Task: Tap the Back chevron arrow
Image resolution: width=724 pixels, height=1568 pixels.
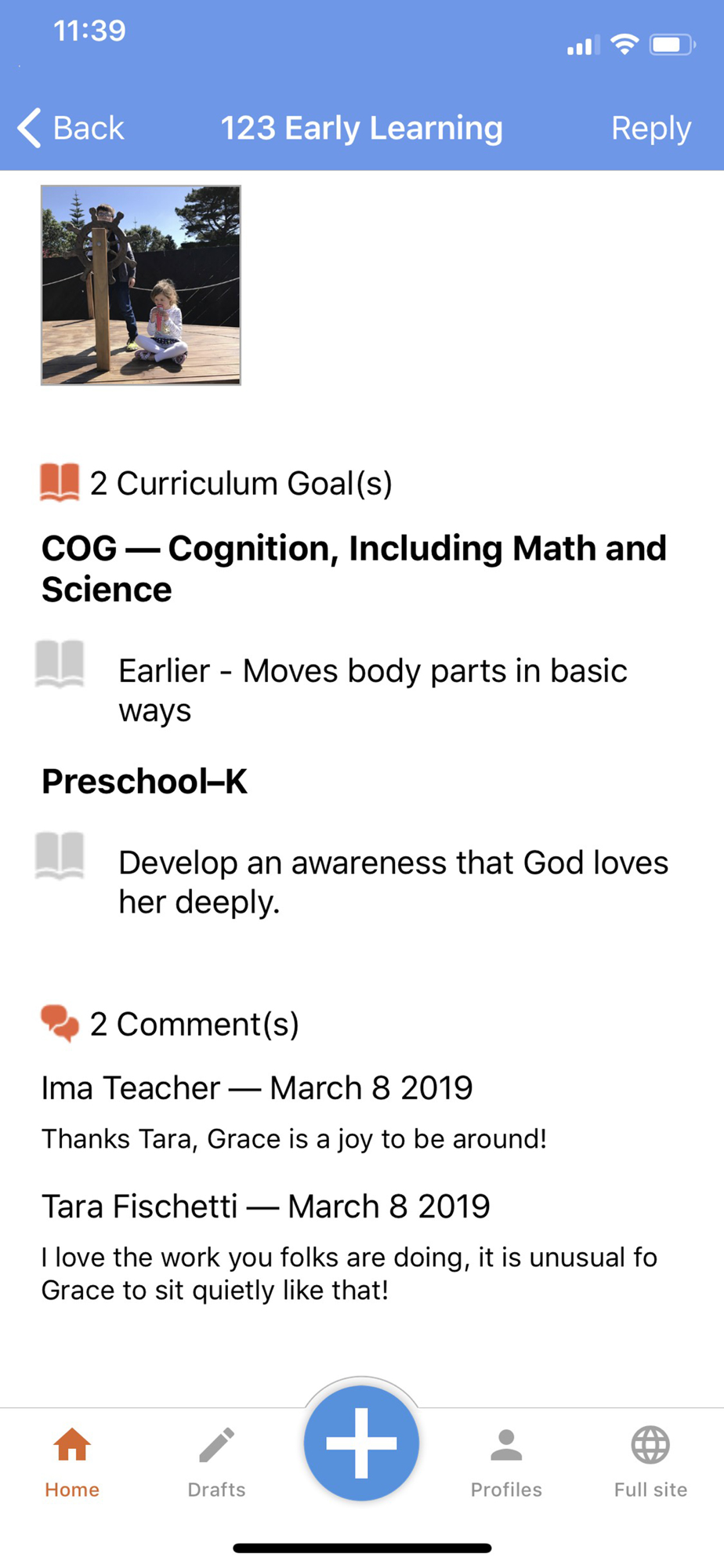Action: point(29,128)
